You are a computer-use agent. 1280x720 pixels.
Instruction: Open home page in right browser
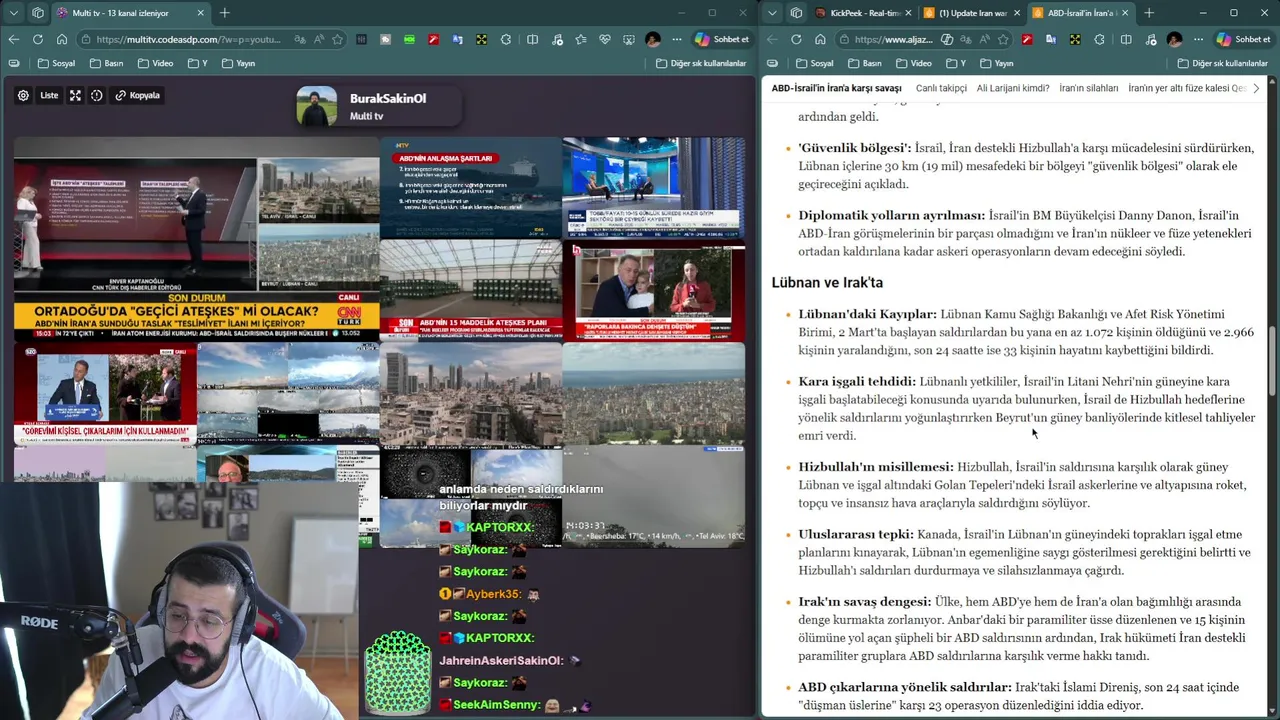coord(820,39)
